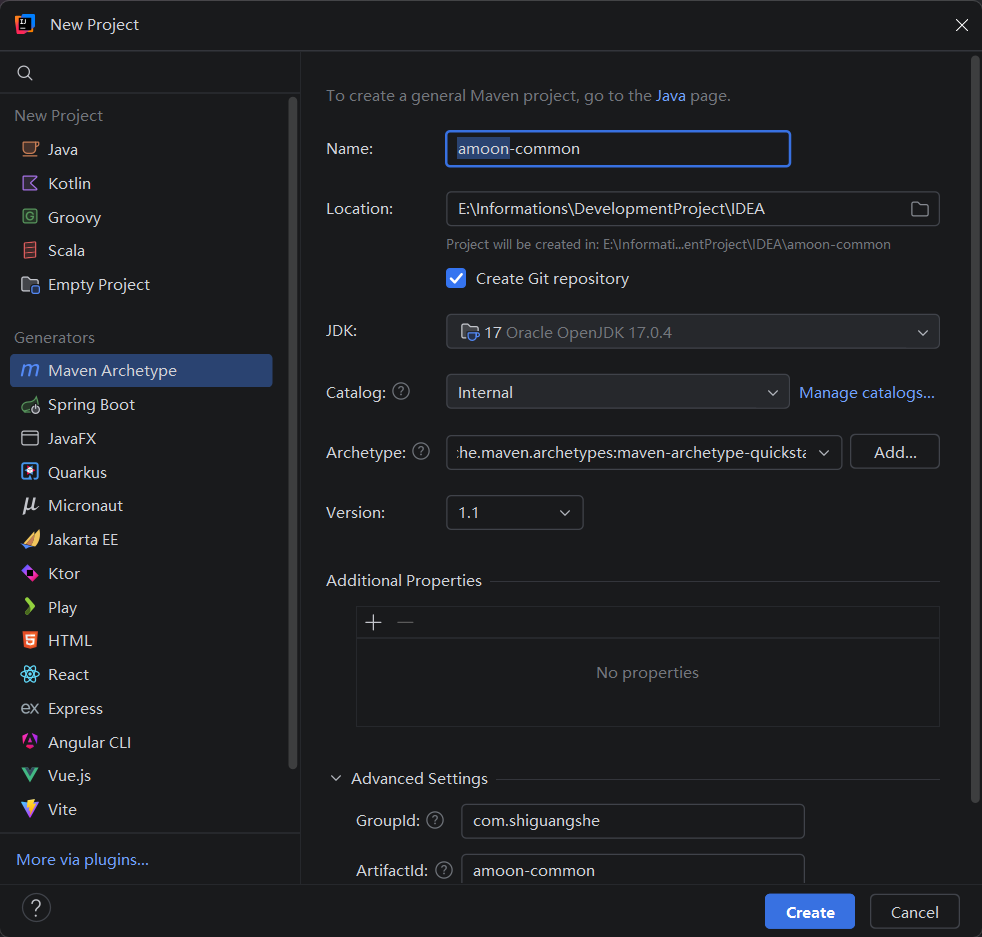Open help via the question mark button

[x=36, y=908]
